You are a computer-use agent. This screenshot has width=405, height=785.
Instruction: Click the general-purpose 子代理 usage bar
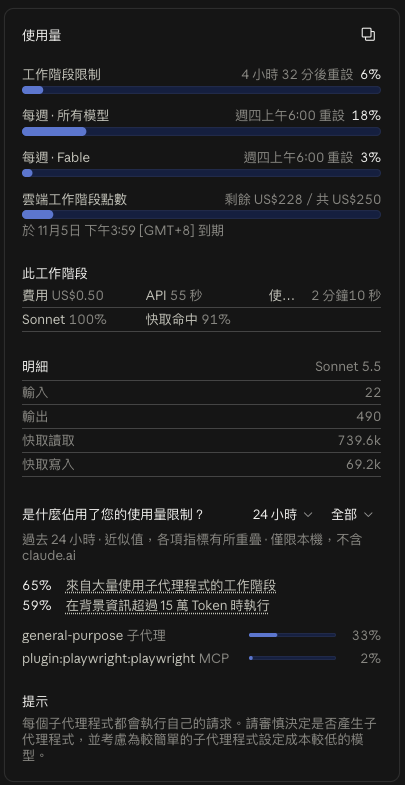[292, 635]
